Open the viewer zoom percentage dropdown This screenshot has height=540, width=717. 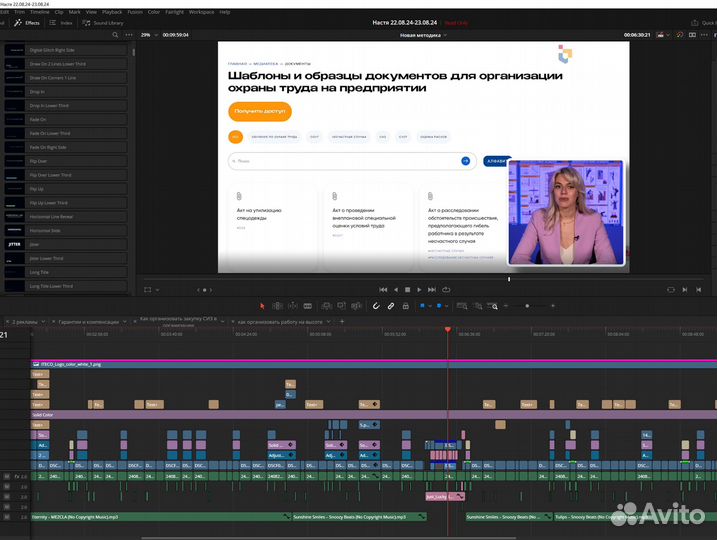148,34
